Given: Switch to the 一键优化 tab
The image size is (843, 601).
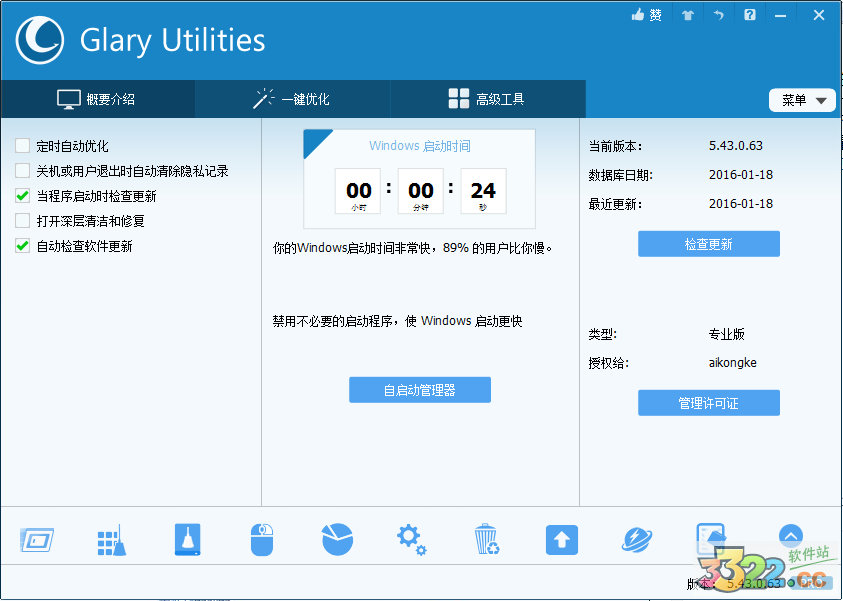Looking at the screenshot, I should coord(292,99).
